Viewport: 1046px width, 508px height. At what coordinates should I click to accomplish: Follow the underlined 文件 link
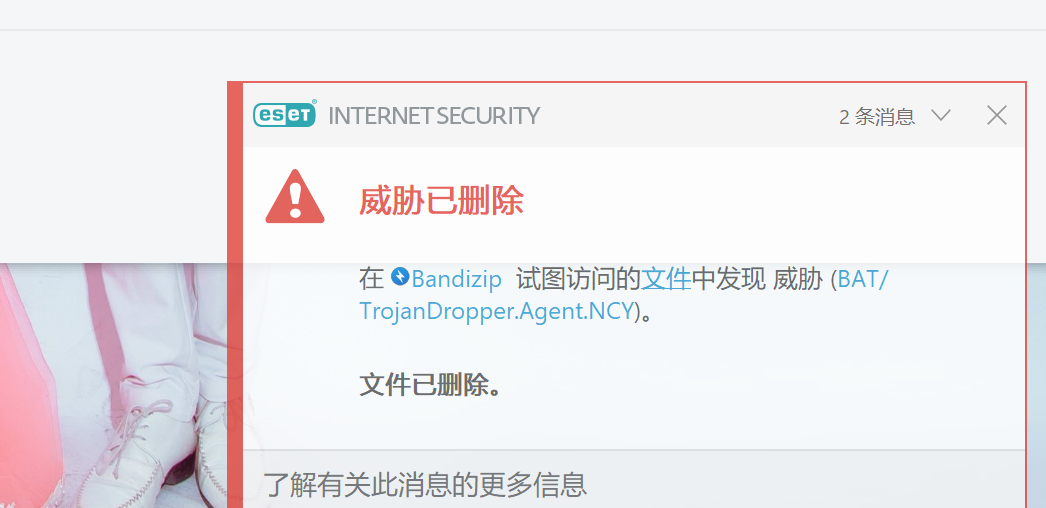pyautogui.click(x=666, y=279)
